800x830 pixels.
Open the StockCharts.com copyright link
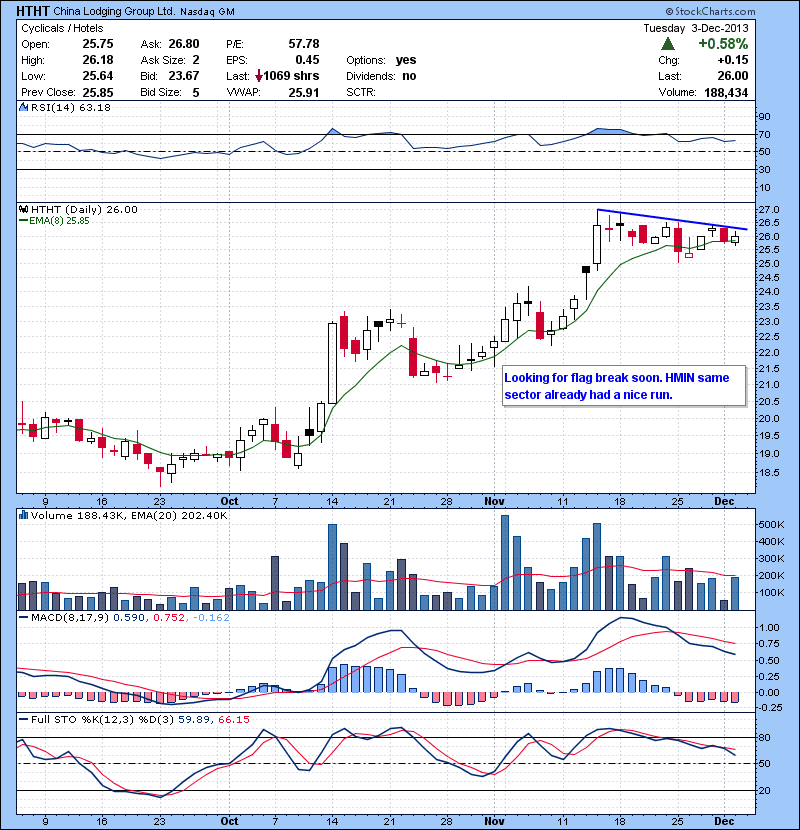coord(711,11)
